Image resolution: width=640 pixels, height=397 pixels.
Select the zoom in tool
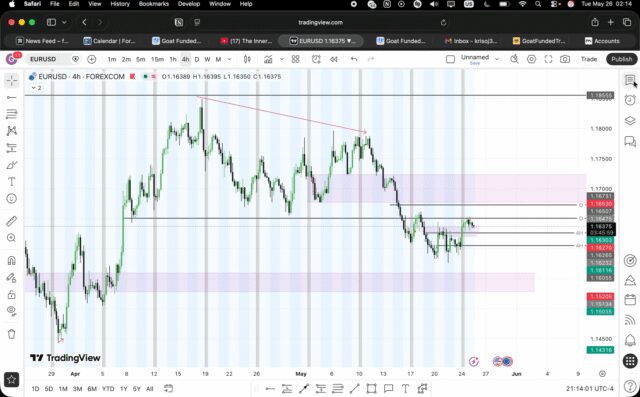tap(11, 237)
